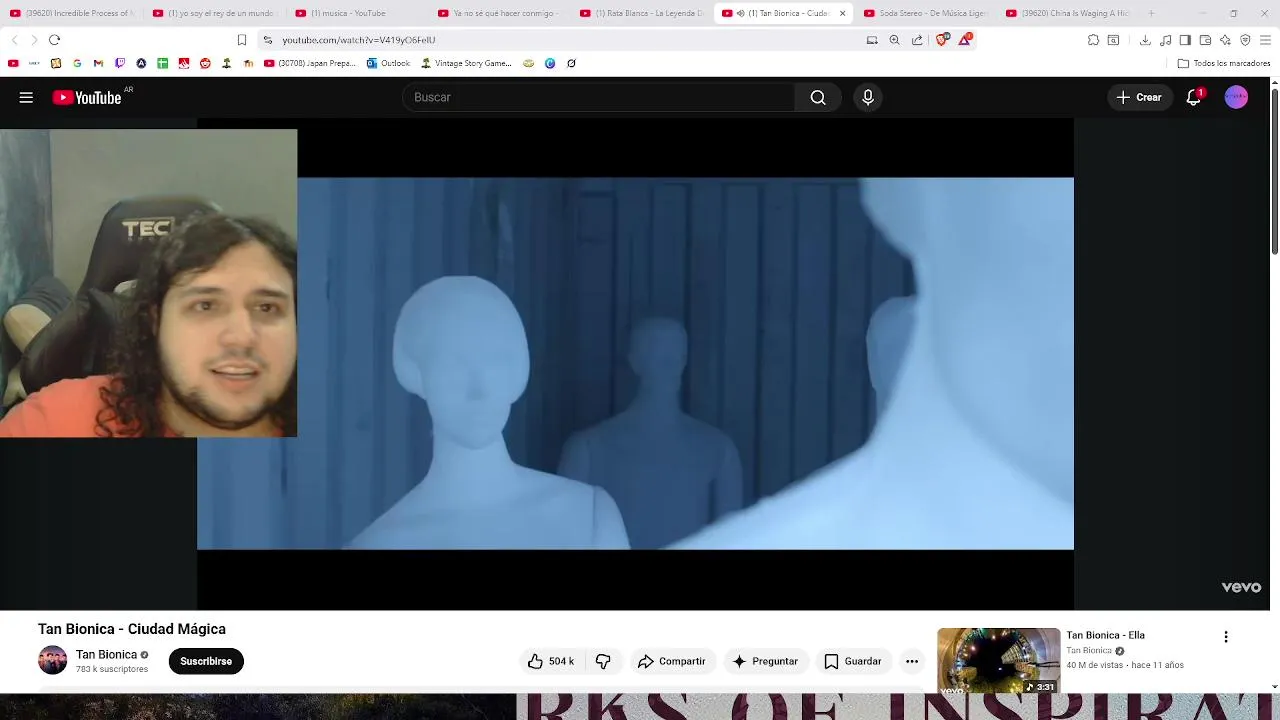Like the video with 504 k likes
This screenshot has height=720, width=1280.
click(x=551, y=661)
